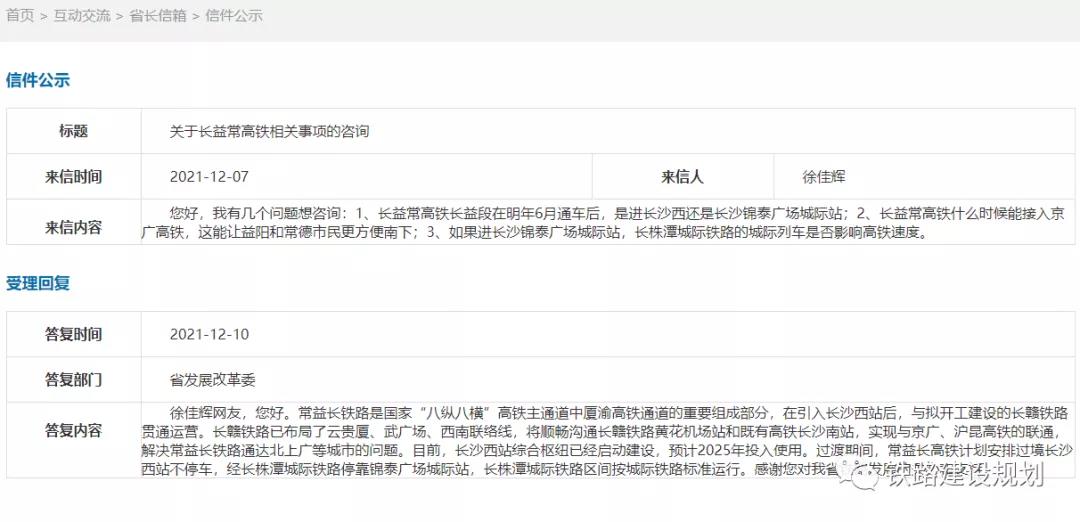Select title text 关于长益常高铁相关事项的咨询
The image size is (1080, 522).
(x=269, y=131)
